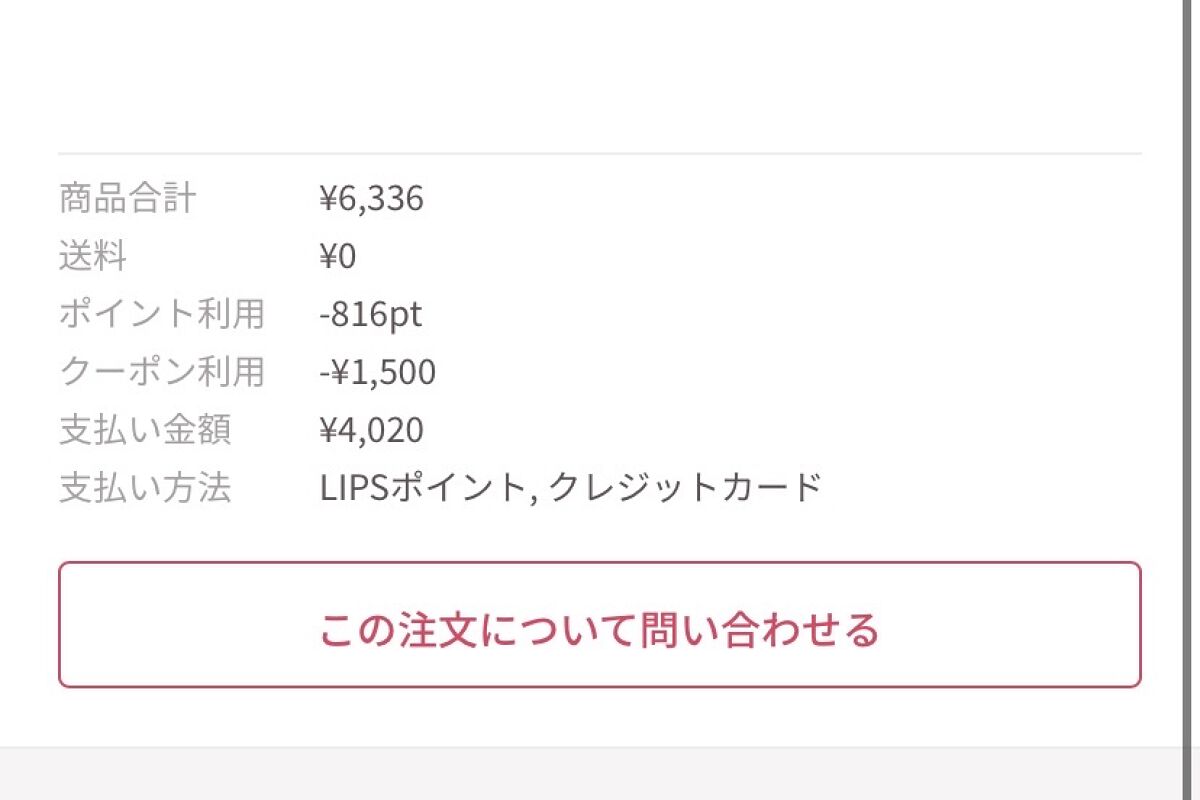This screenshot has height=800, width=1200.
Task: Select the 送料 shipping label
Action: pyautogui.click(x=93, y=257)
